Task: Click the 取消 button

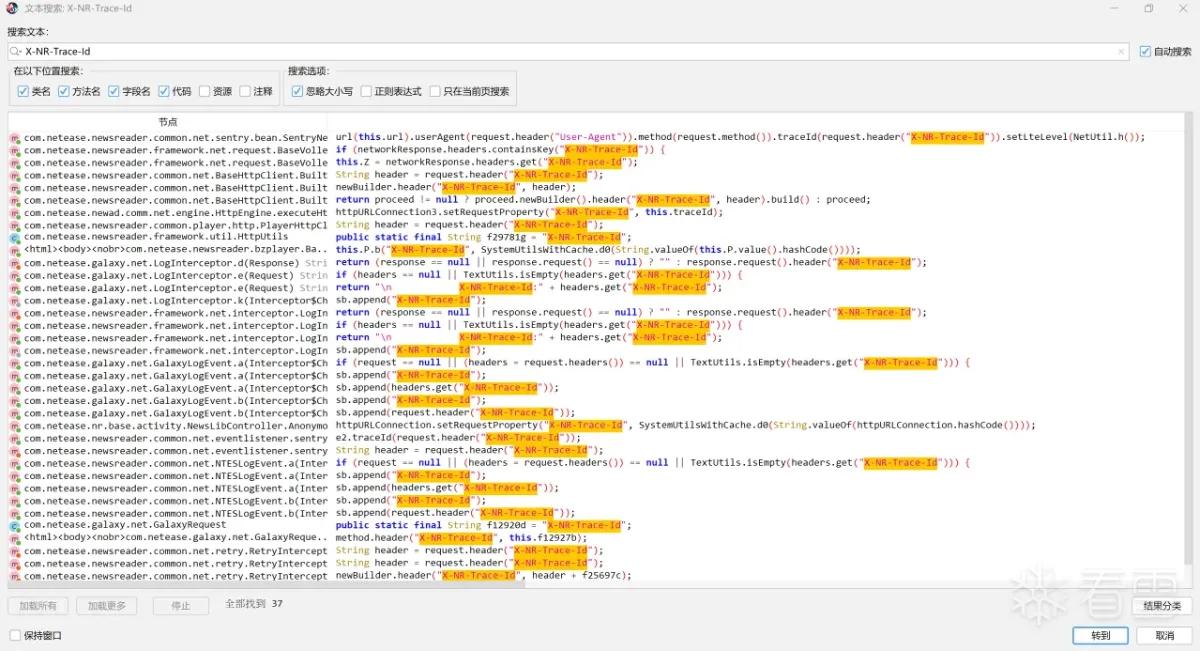Action: point(1164,635)
